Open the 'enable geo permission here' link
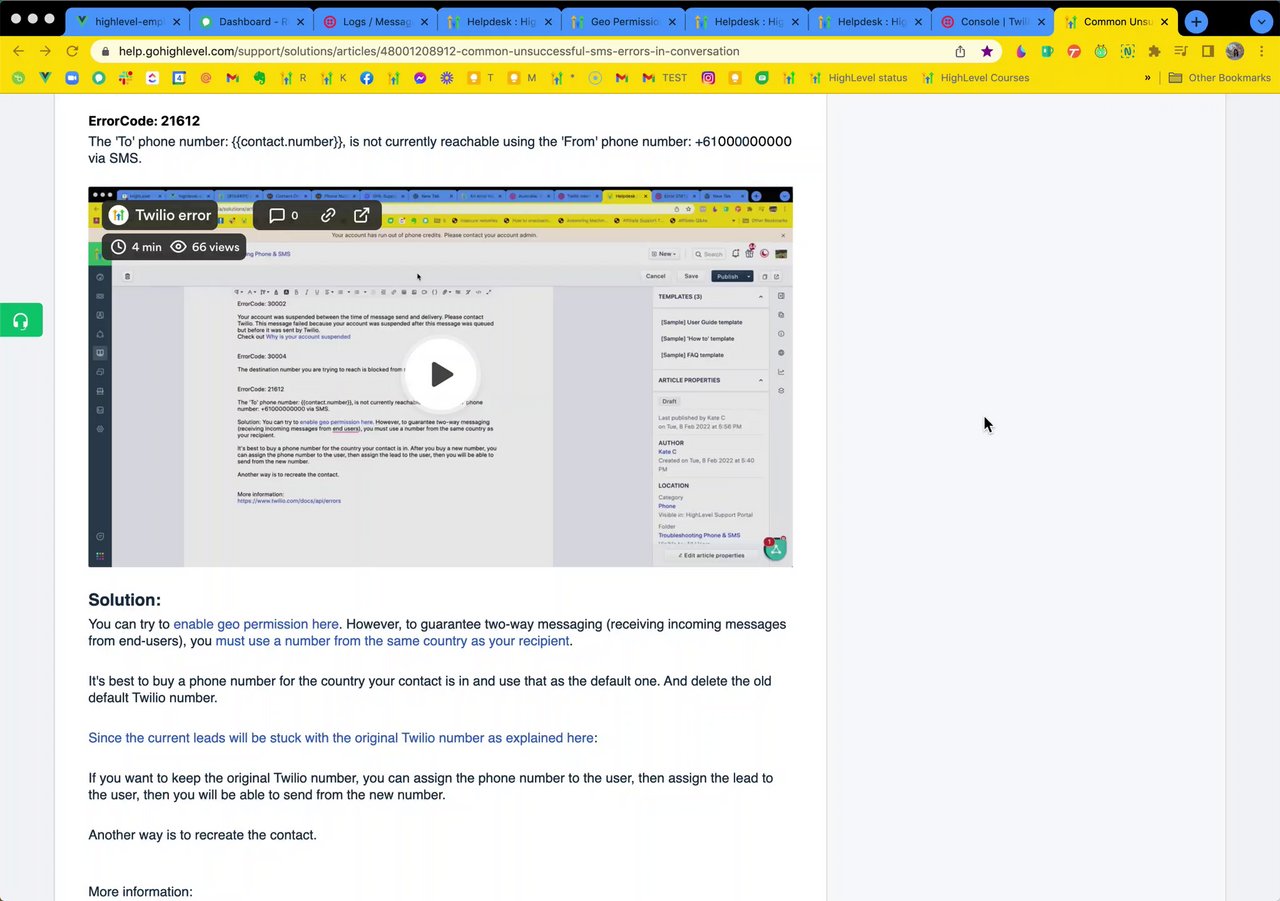 coord(256,624)
